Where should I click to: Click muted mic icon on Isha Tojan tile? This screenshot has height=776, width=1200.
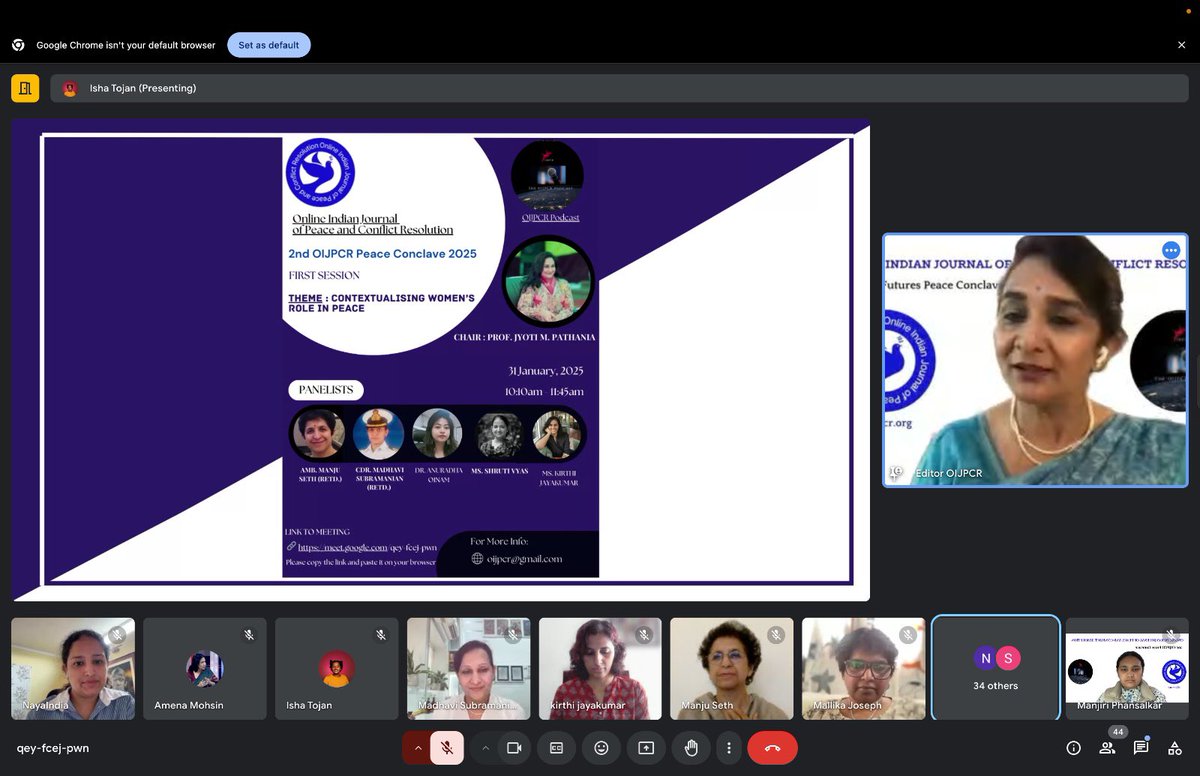click(381, 635)
